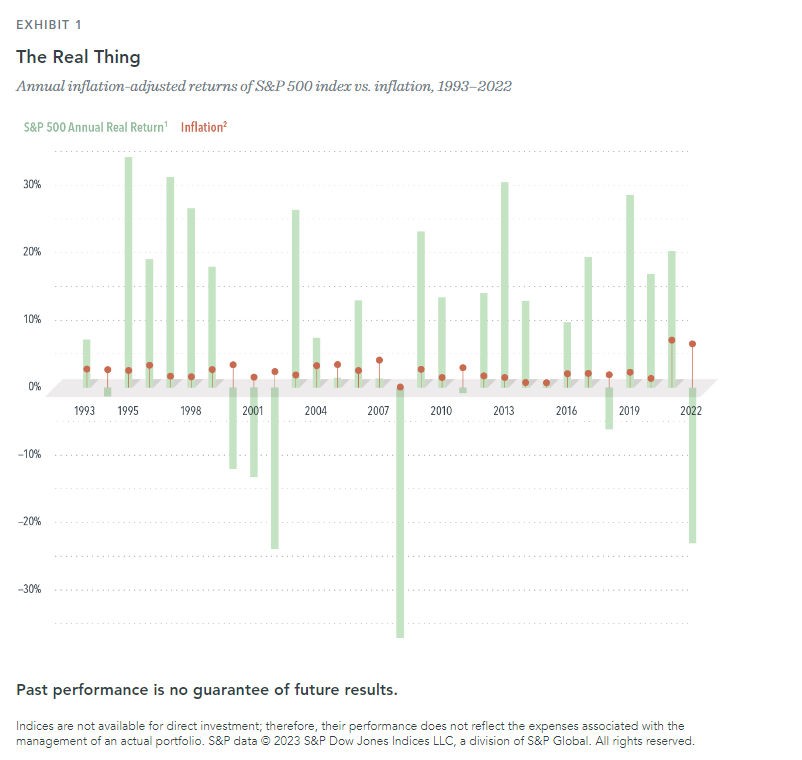
Task: Click the 0% y-axis label
Action: click(x=32, y=387)
